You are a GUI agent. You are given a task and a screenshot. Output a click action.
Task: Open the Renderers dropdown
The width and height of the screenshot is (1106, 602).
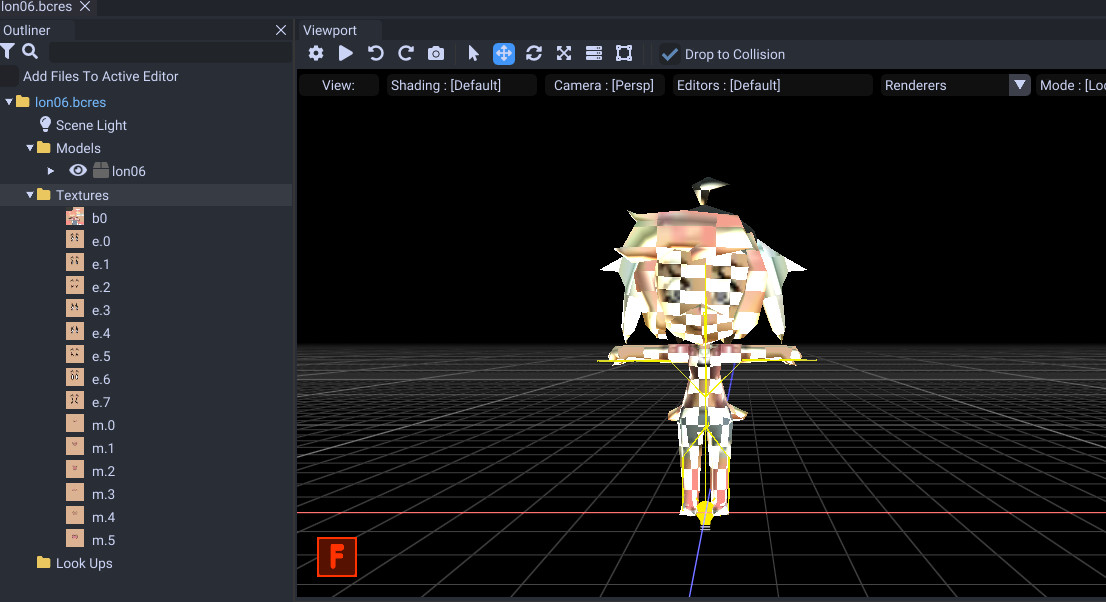click(x=1019, y=85)
